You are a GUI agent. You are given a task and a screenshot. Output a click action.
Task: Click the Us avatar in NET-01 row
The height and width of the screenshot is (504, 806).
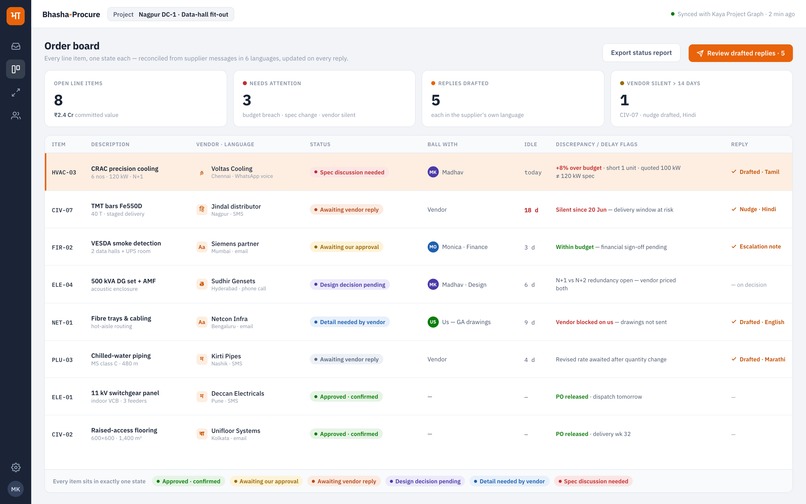(x=433, y=322)
